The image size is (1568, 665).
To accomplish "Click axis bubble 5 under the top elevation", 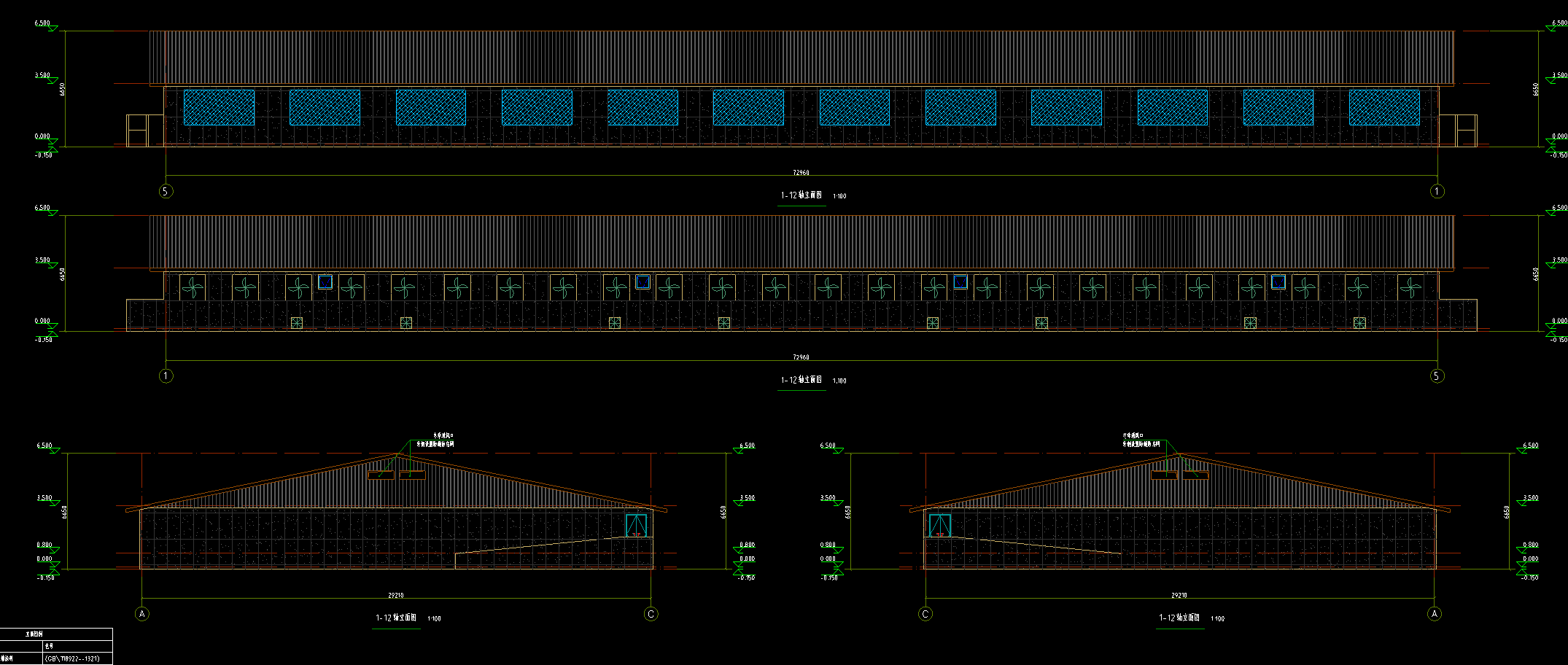I will click(x=166, y=191).
